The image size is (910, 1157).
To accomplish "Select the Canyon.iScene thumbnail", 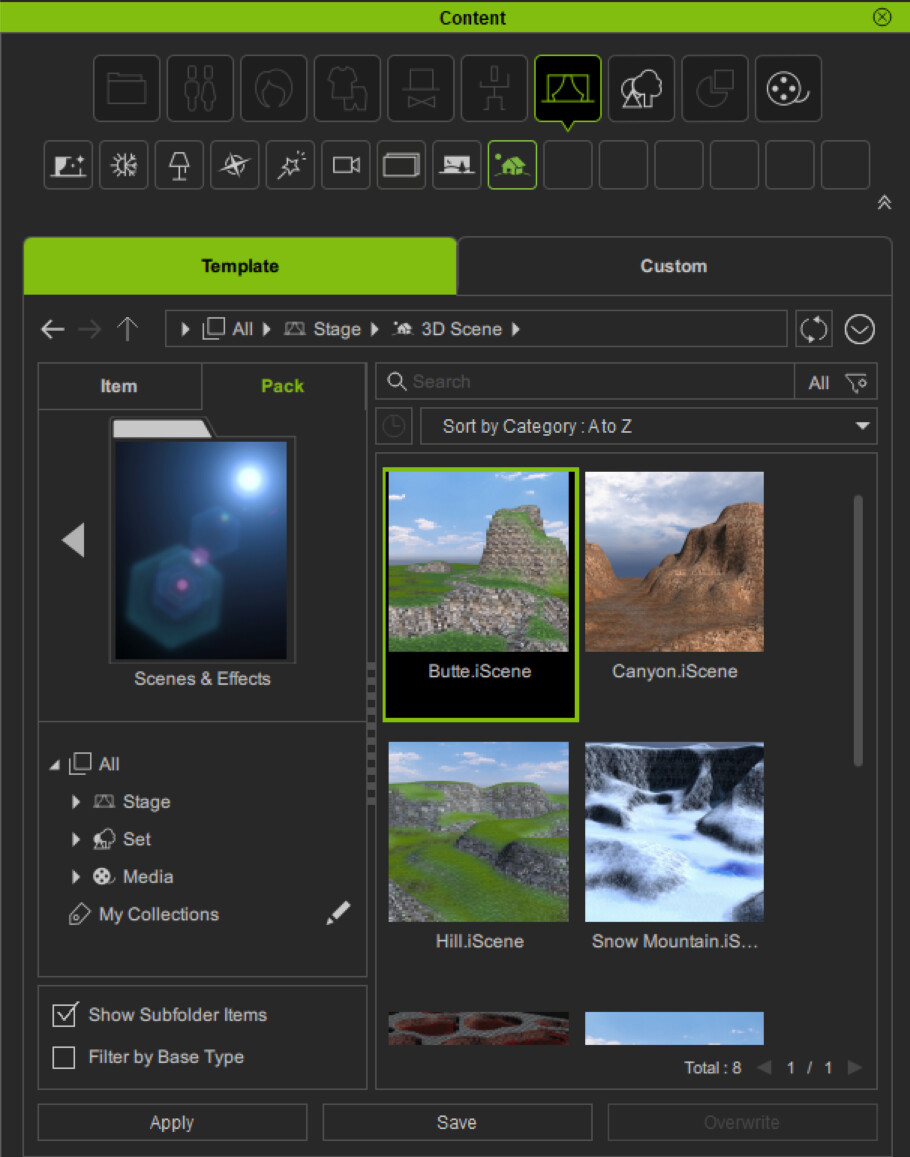I will pyautogui.click(x=674, y=565).
